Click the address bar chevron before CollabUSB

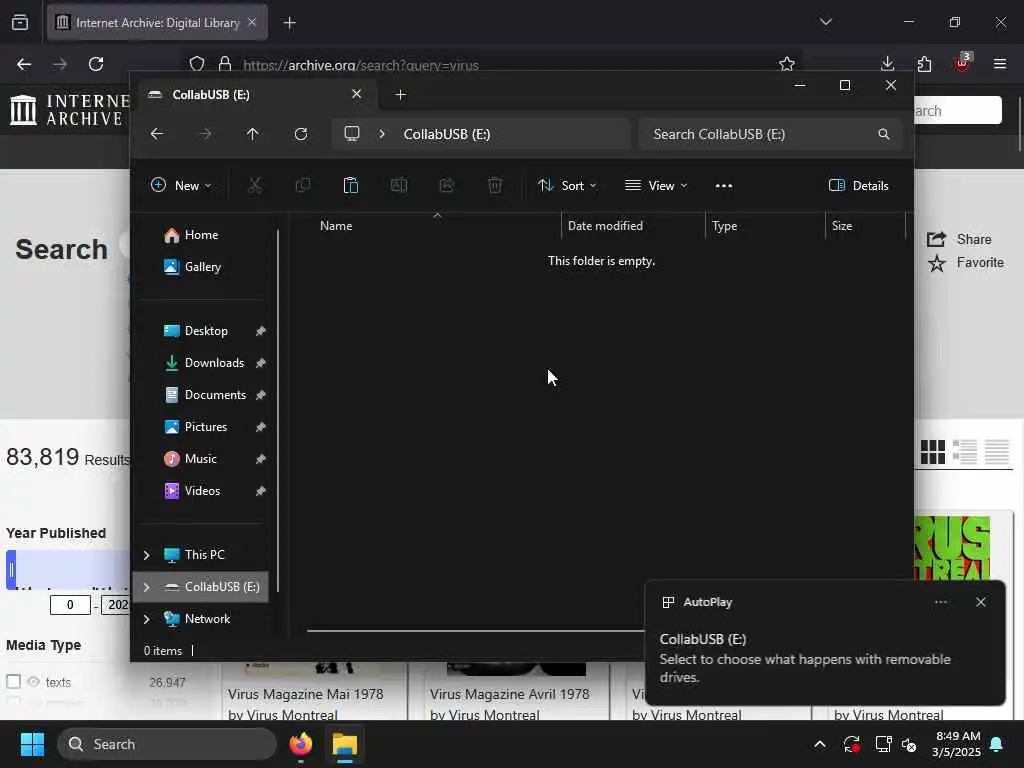pos(382,134)
